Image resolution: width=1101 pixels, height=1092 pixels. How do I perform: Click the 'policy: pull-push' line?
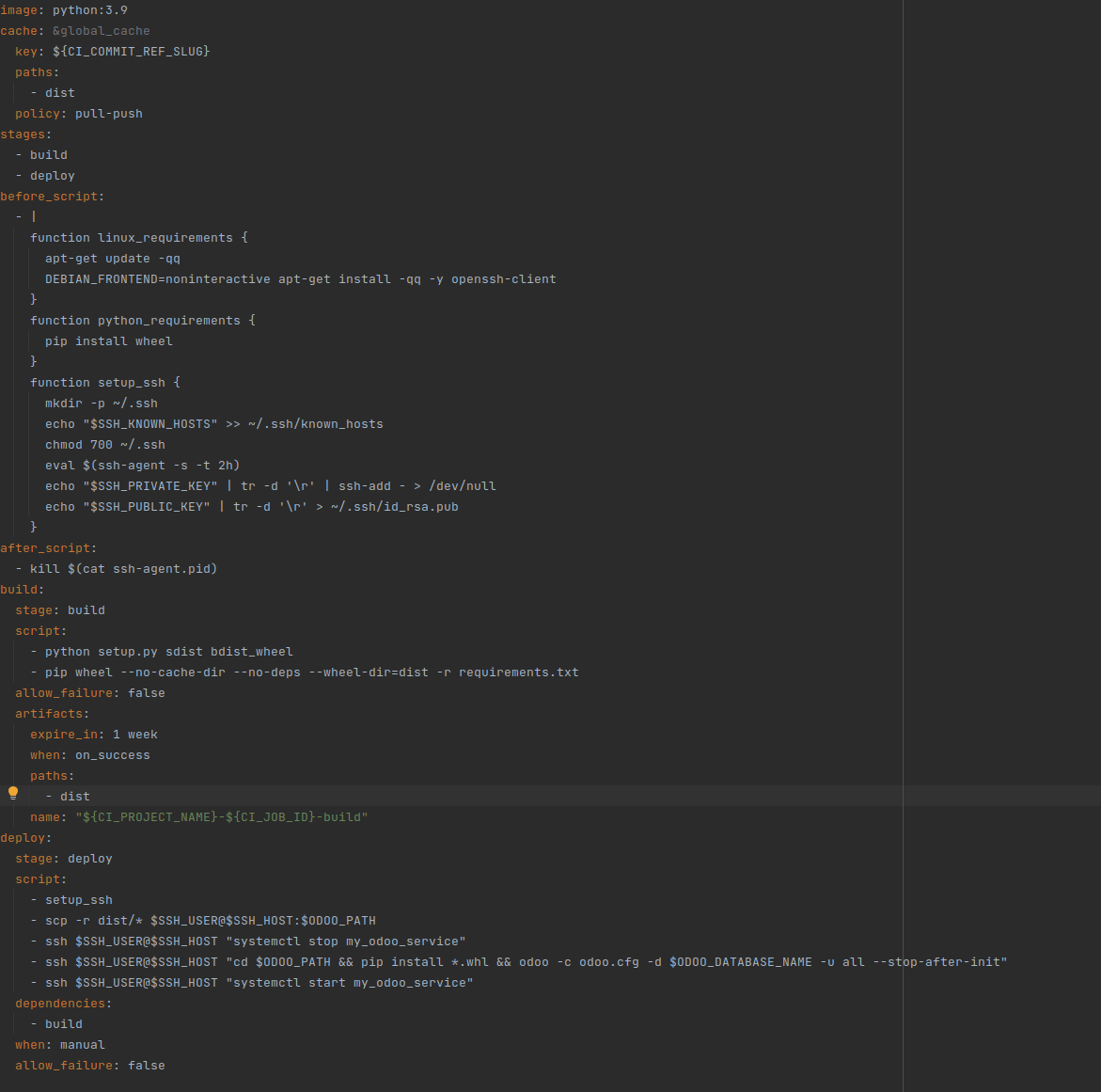click(x=79, y=114)
